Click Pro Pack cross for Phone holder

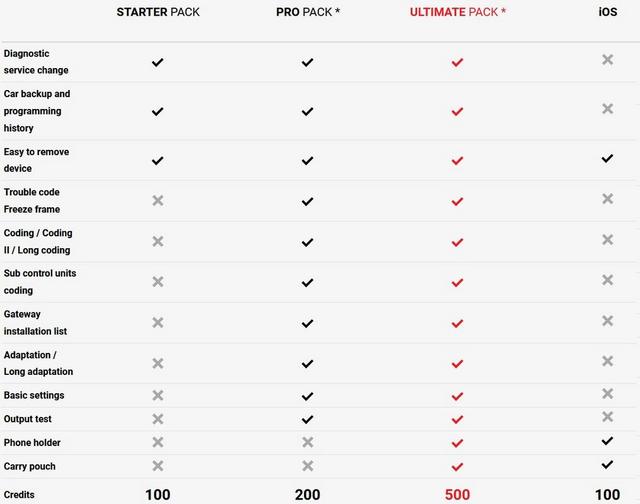pos(307,442)
